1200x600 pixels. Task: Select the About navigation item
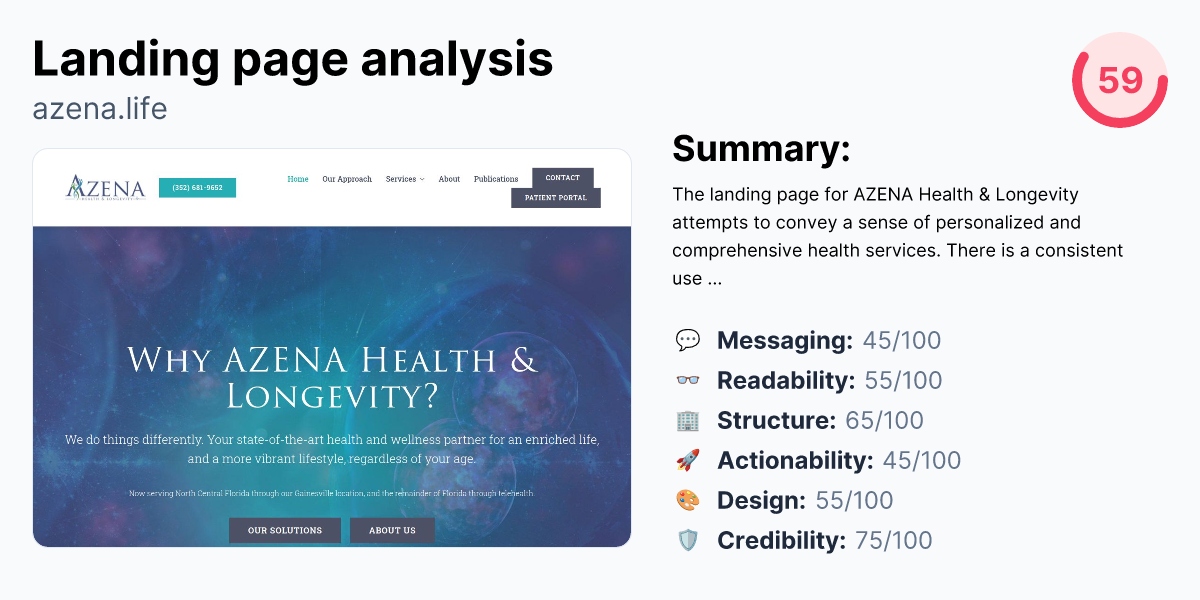[x=448, y=179]
